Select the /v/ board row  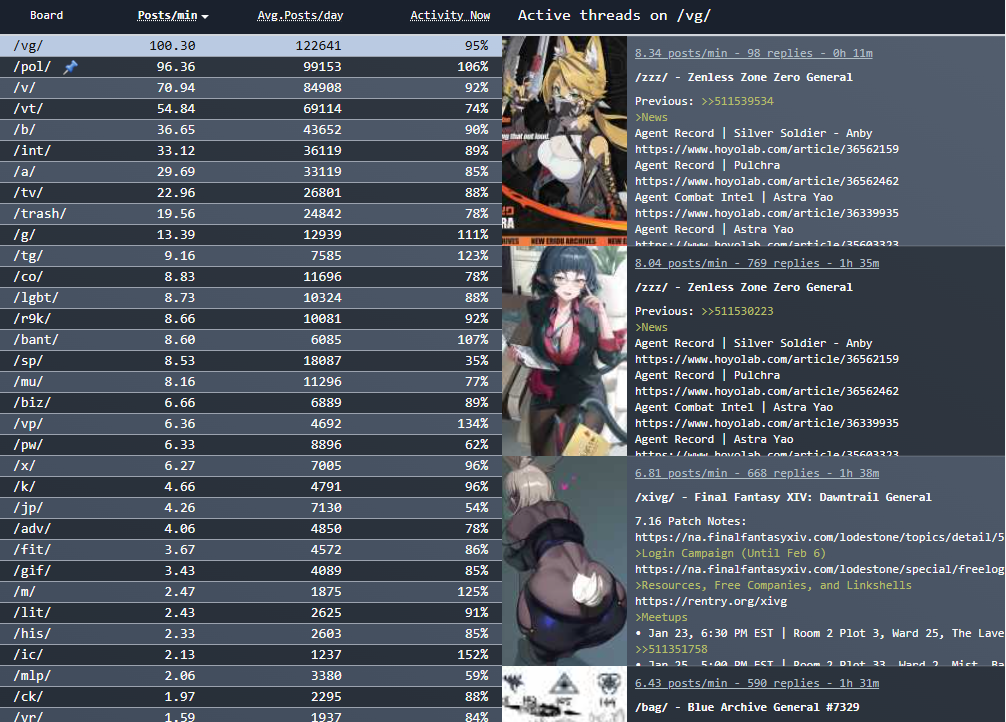point(251,87)
